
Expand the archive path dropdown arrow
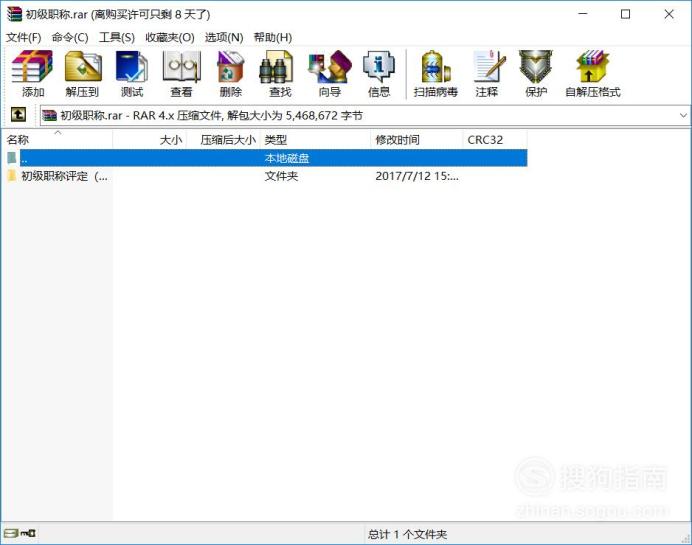coord(683,116)
